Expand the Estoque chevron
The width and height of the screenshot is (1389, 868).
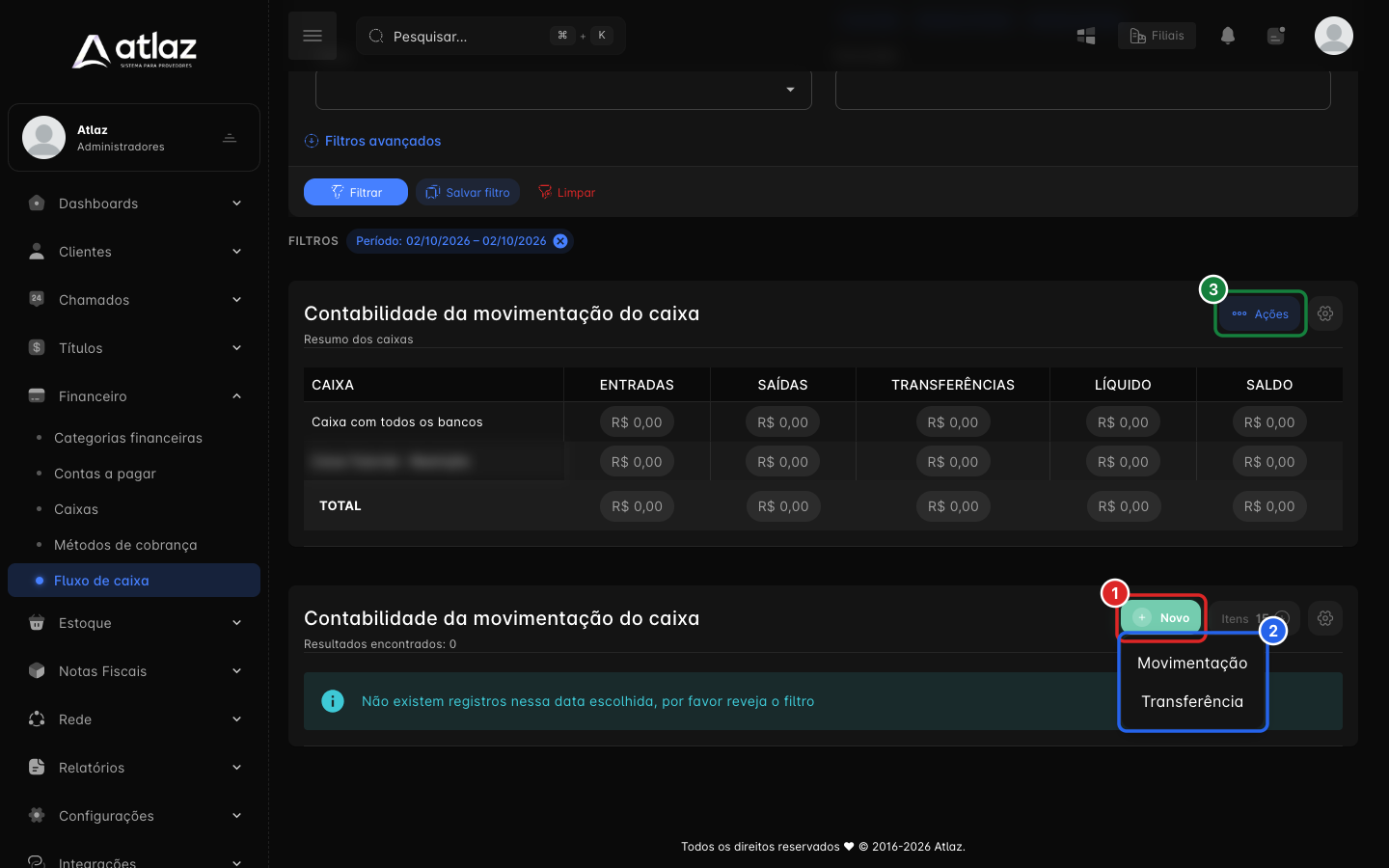pyautogui.click(x=236, y=623)
